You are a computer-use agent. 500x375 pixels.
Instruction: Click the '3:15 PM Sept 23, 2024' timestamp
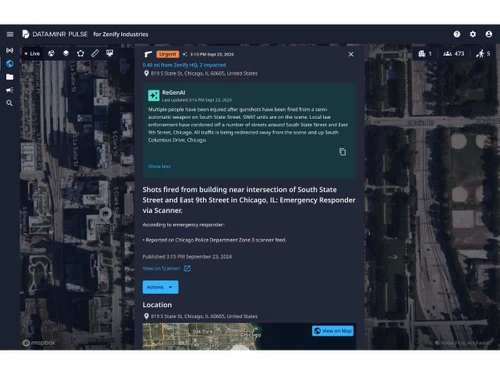[x=212, y=54]
